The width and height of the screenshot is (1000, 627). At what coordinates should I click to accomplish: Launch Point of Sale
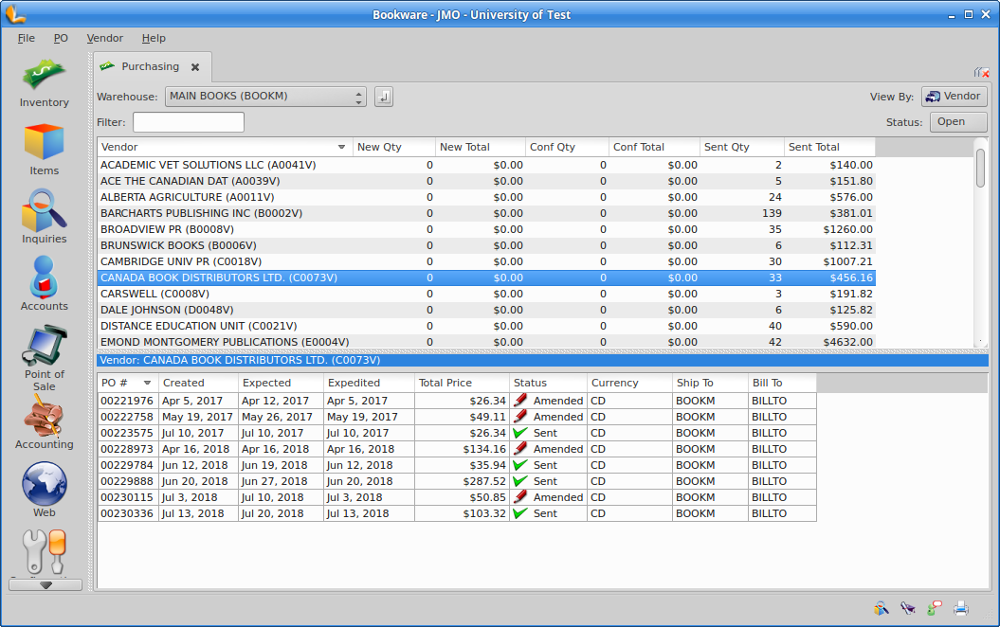[x=44, y=358]
